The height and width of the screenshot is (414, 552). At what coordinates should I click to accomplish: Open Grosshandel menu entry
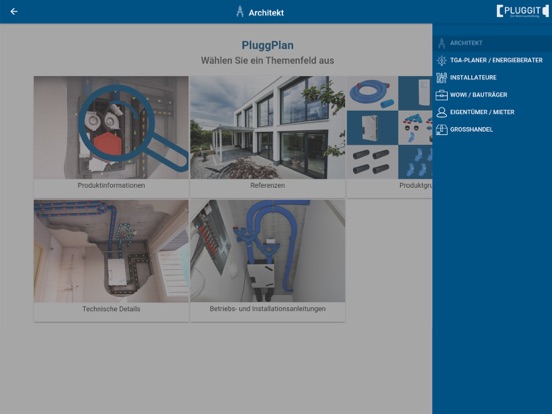[492, 129]
